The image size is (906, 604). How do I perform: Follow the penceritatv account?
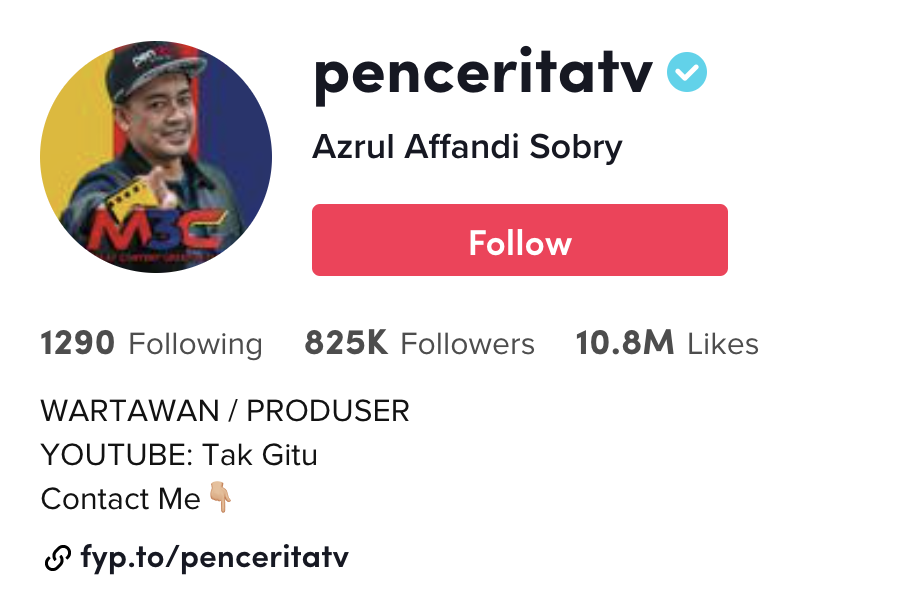click(519, 240)
